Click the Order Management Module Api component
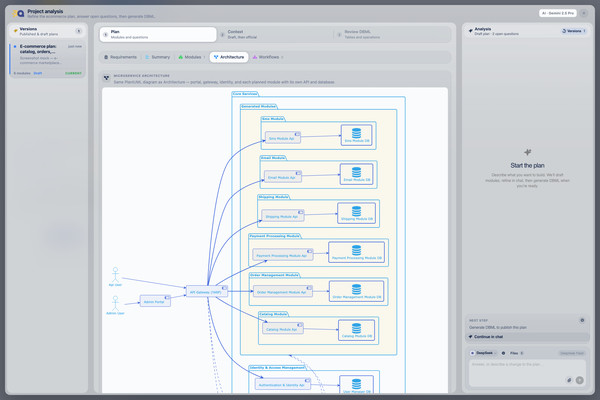This screenshot has width=600, height=400. point(283,291)
